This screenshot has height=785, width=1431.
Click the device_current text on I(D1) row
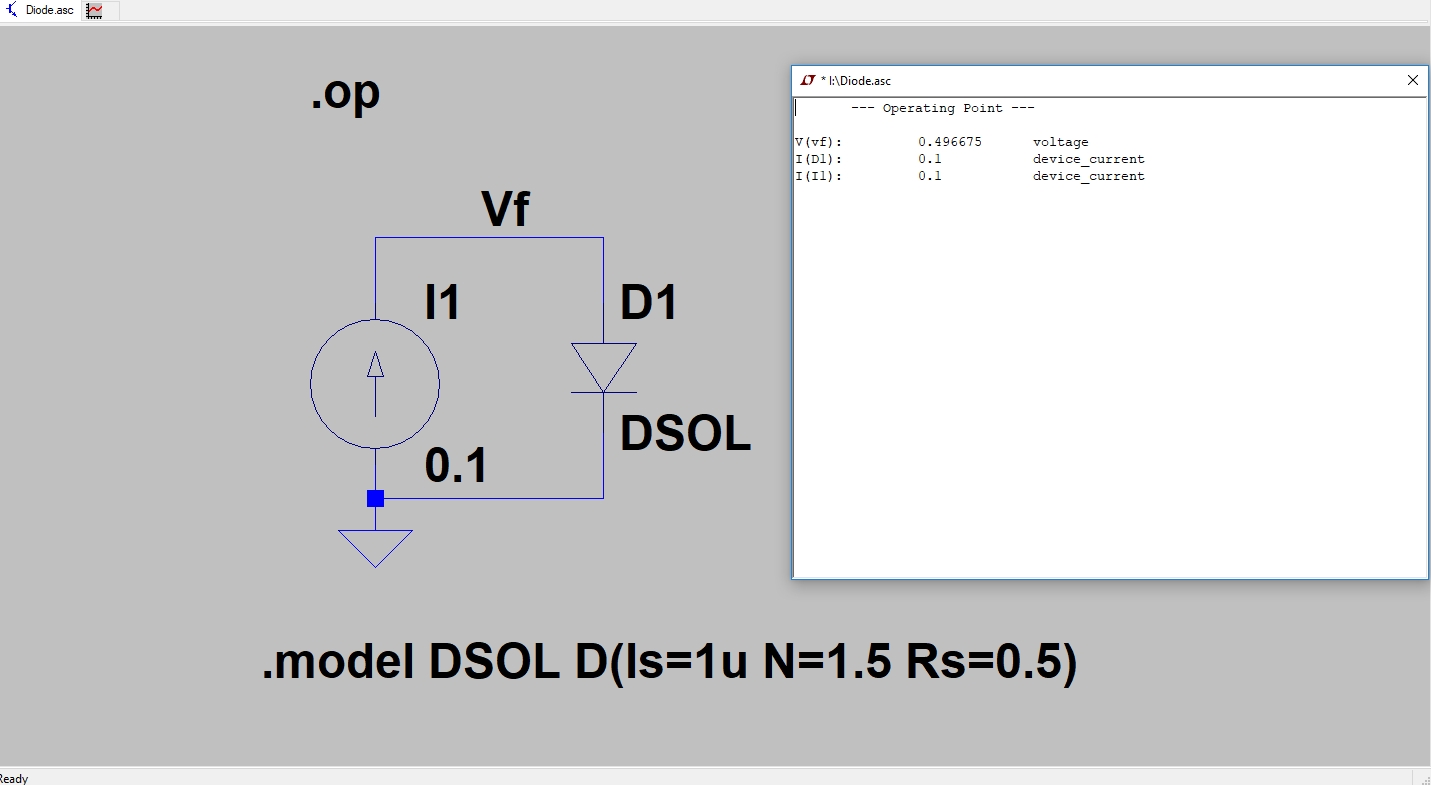[x=1089, y=159]
